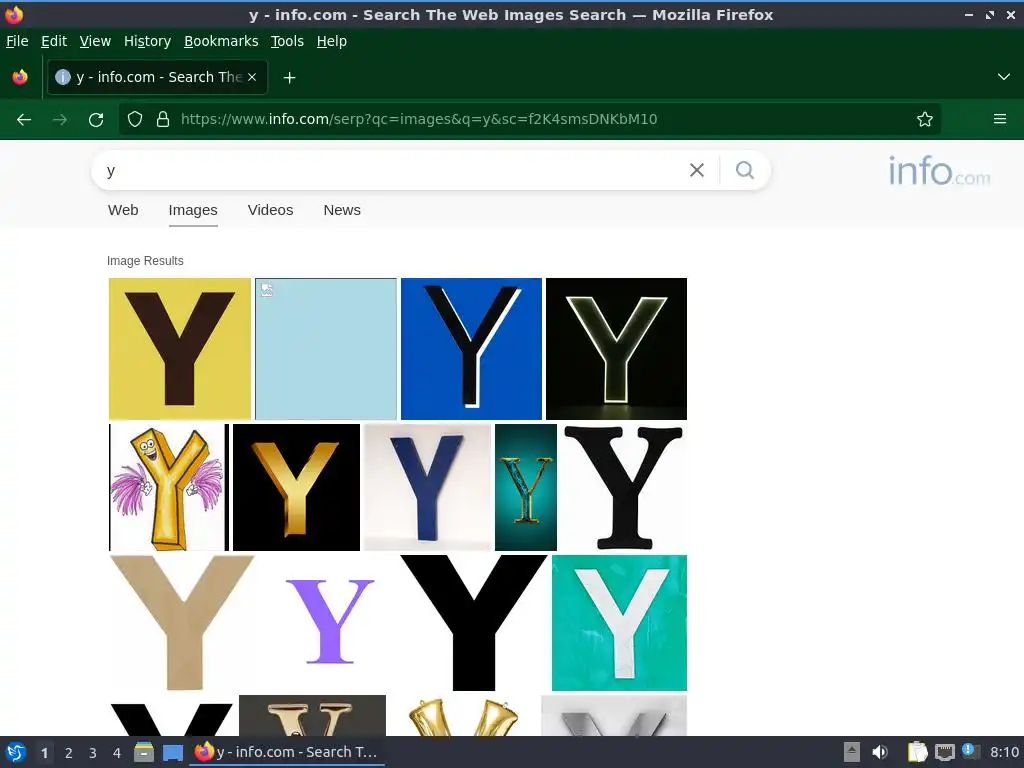The width and height of the screenshot is (1024, 768).
Task: Open the Bookmarks menu
Action: (221, 41)
